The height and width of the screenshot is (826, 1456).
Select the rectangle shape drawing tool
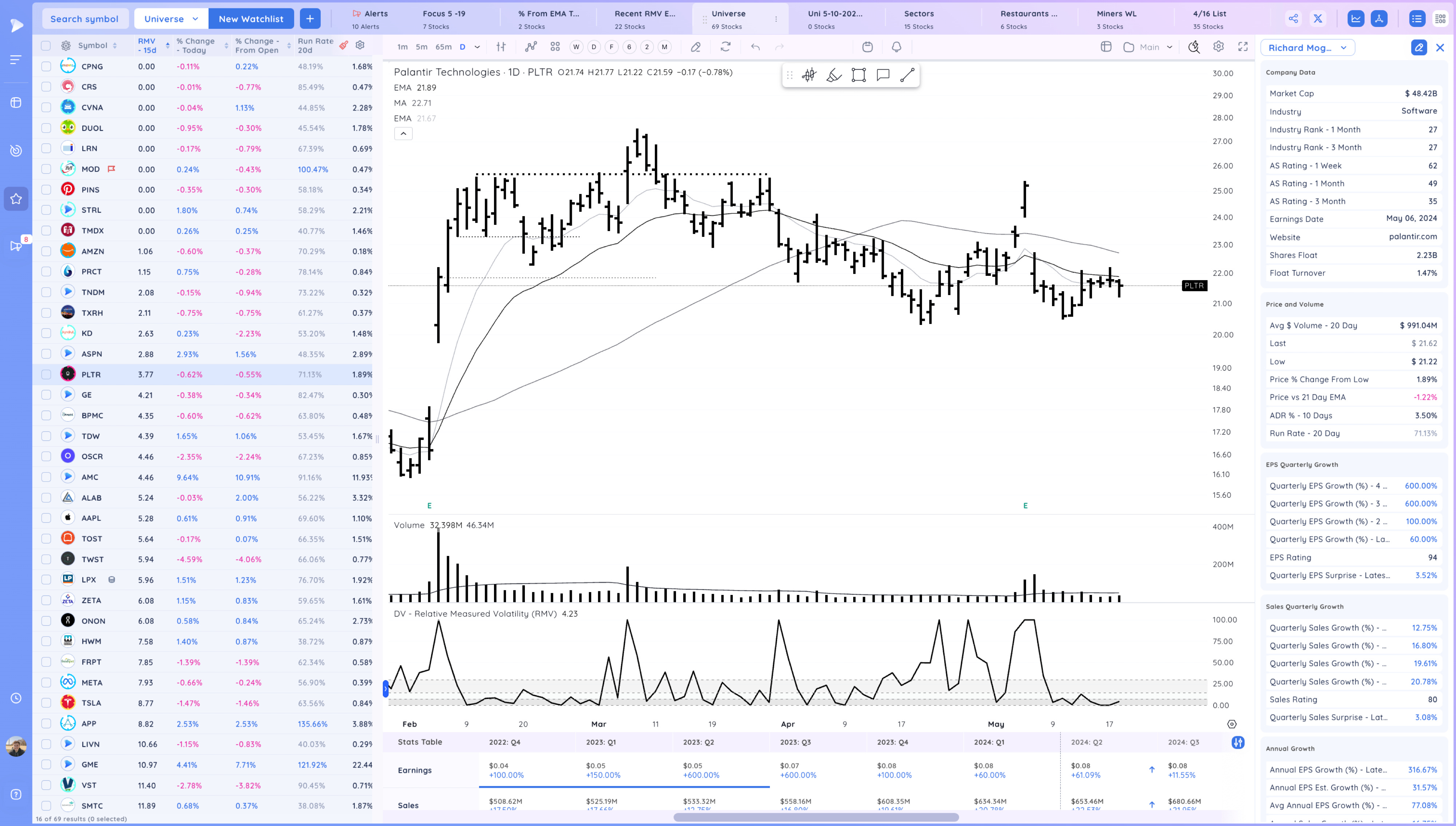pos(859,75)
